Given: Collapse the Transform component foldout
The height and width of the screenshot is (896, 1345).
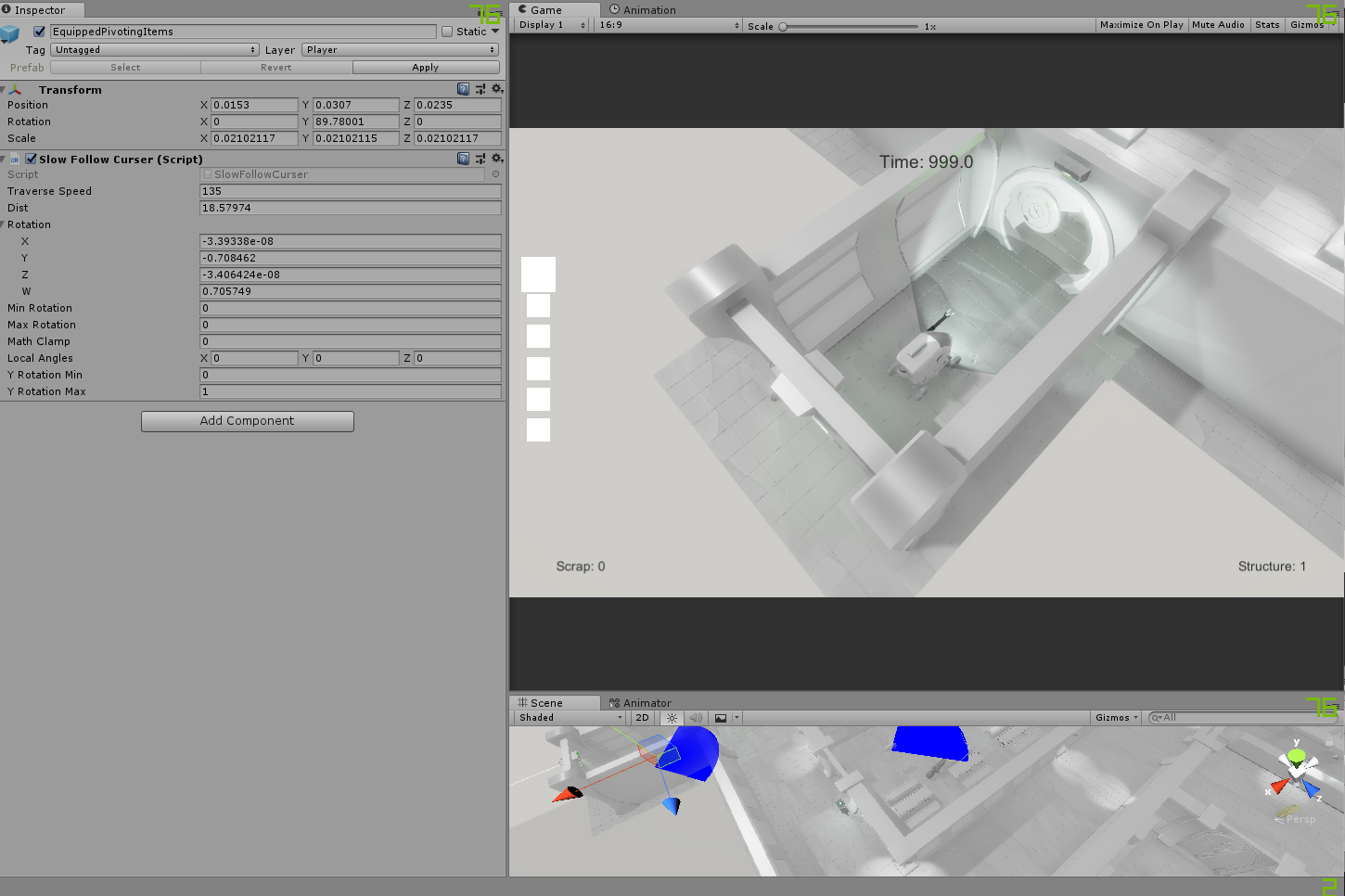Looking at the screenshot, I should (4, 90).
